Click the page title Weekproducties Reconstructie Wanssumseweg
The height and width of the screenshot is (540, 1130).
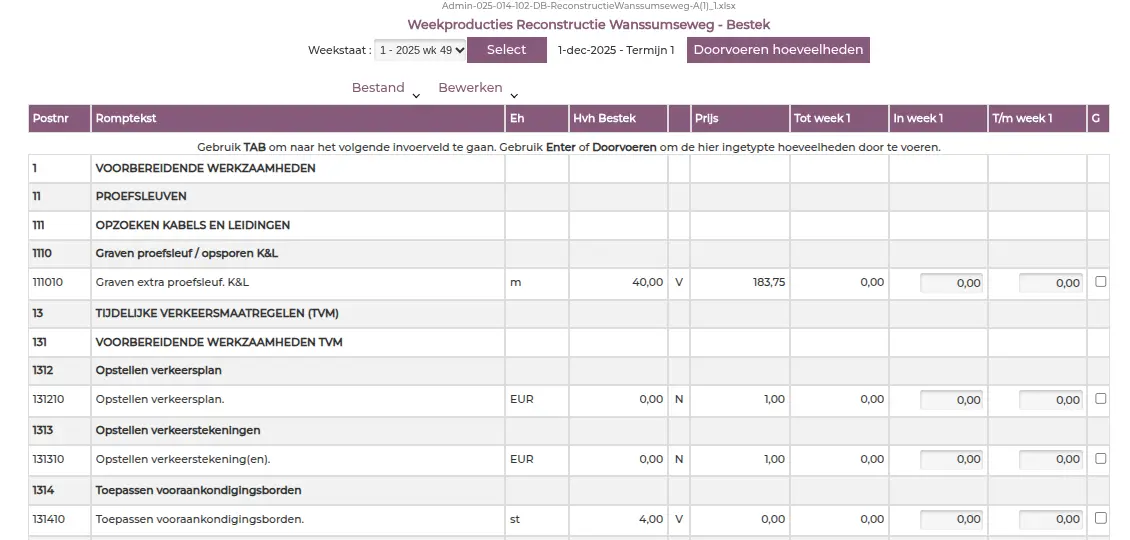tap(589, 25)
